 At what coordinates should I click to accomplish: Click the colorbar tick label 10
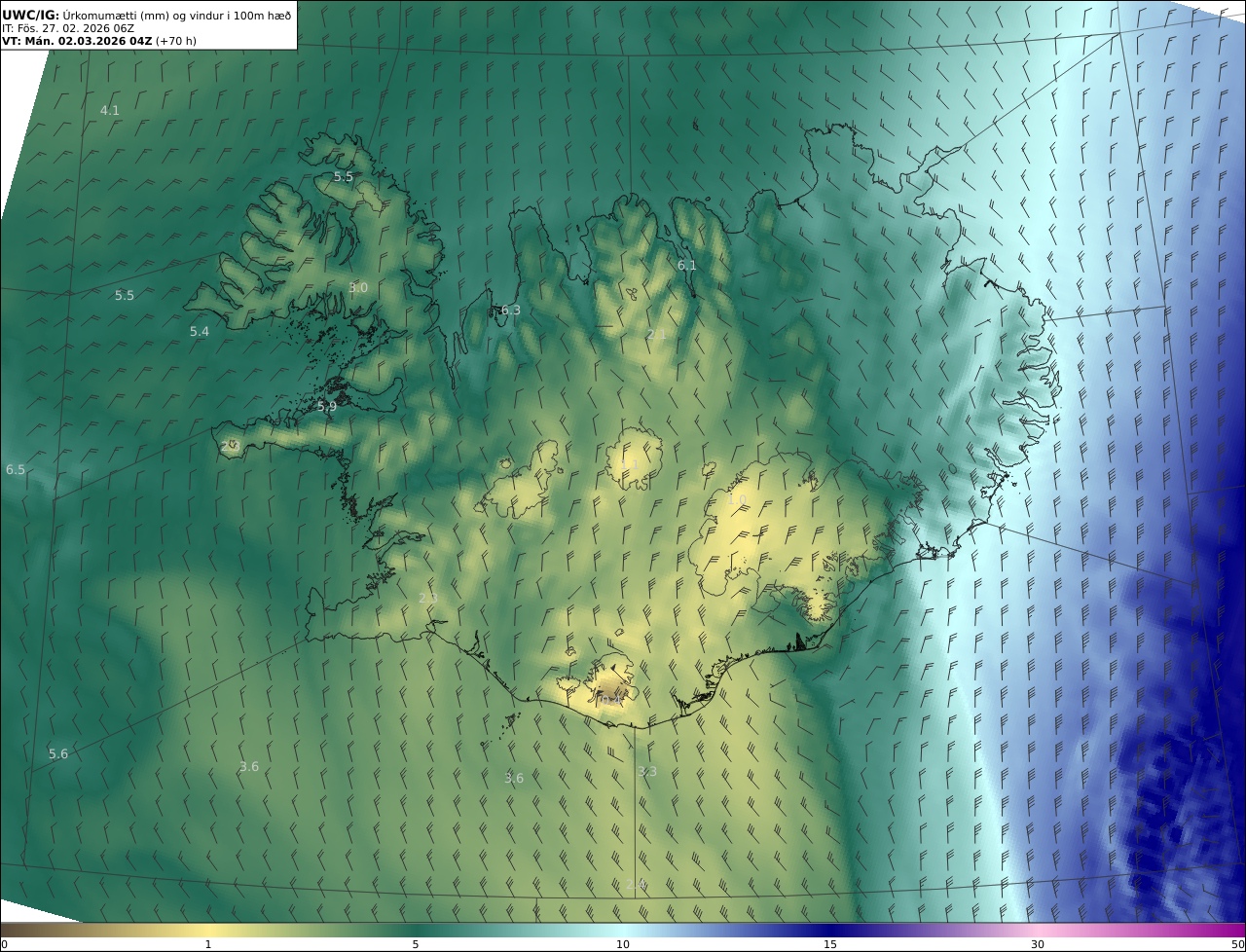[623, 944]
